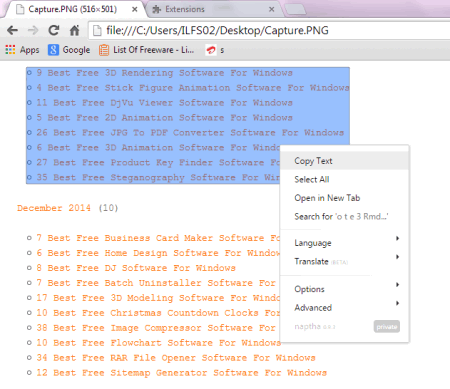Reload the page with the refresh icon
Screen dimensions: 450x389
click(x=54, y=31)
